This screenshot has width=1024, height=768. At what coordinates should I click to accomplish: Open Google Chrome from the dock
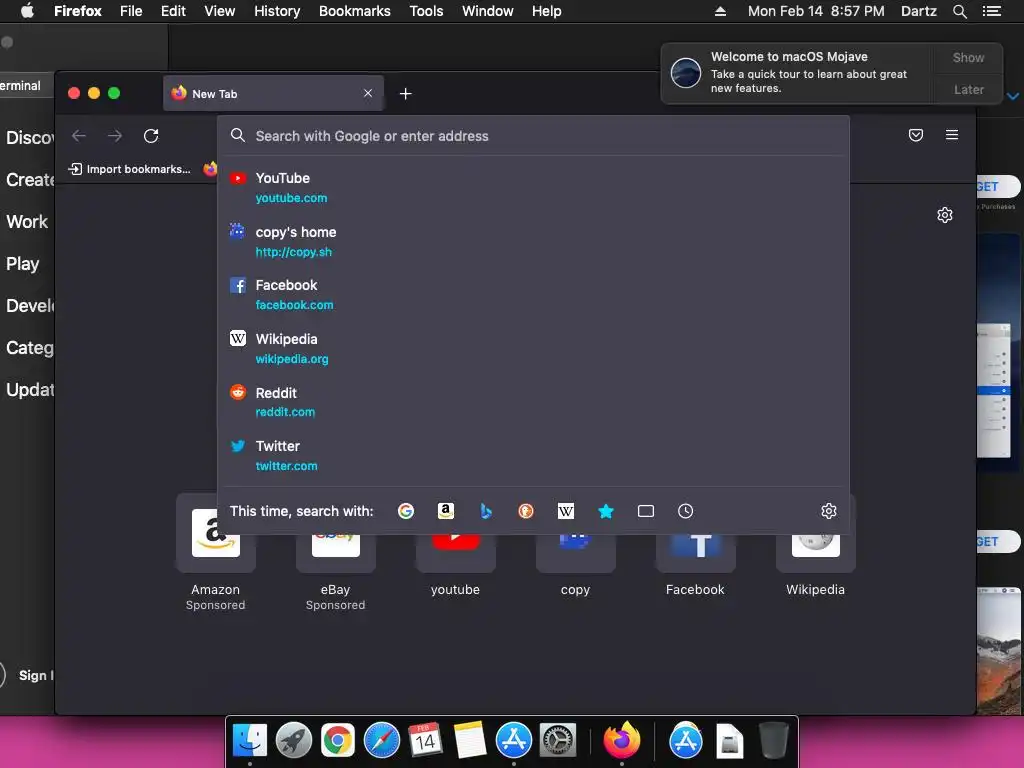pos(337,741)
